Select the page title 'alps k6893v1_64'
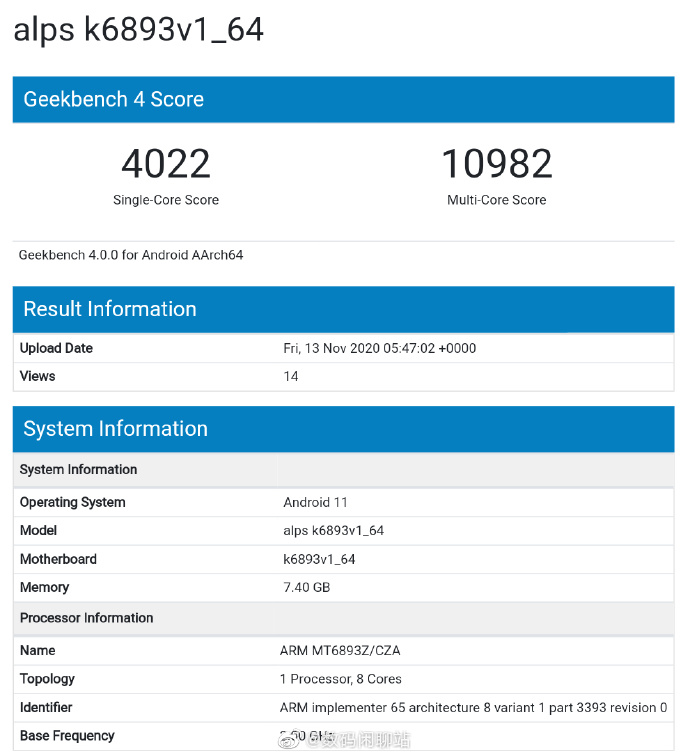The height and width of the screenshot is (756, 690). 138,29
